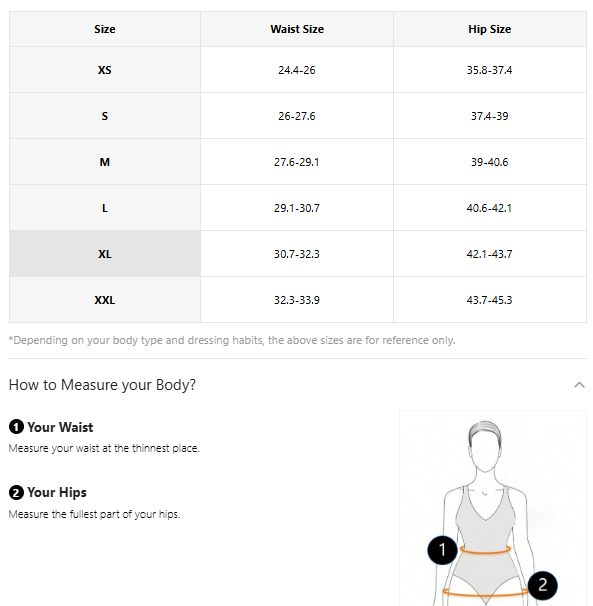Click the Waist Size column header
This screenshot has width=593, height=606.
(x=297, y=29)
